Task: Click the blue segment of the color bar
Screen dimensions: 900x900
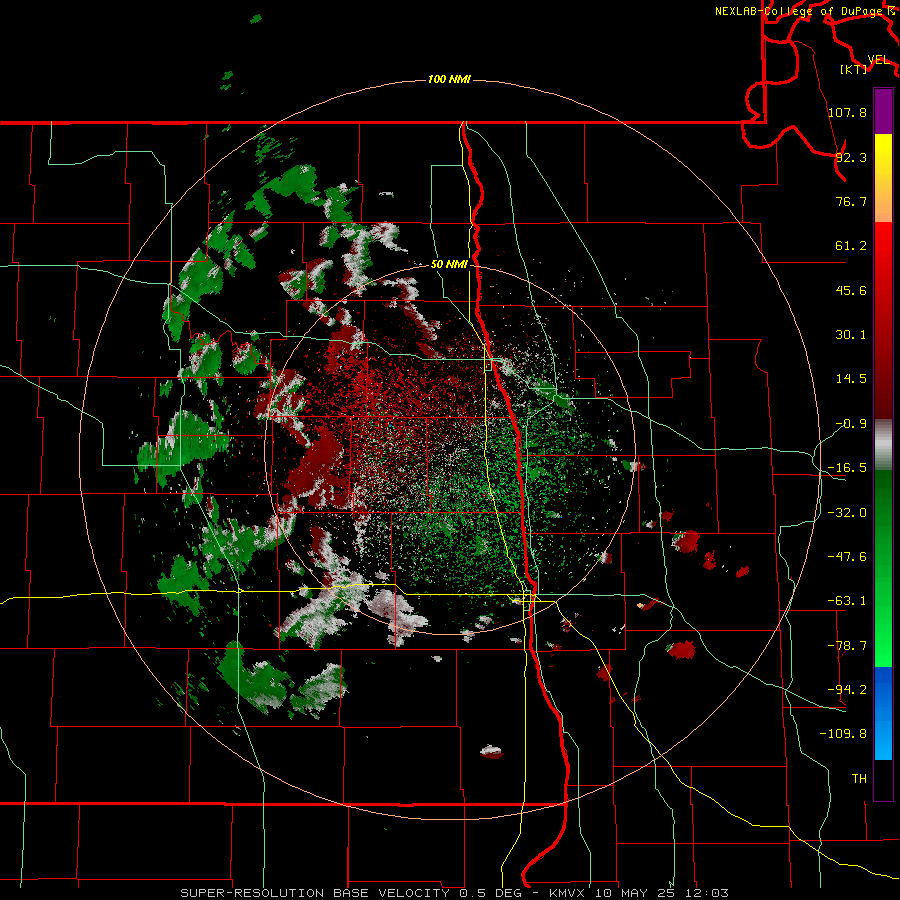Action: click(x=883, y=713)
